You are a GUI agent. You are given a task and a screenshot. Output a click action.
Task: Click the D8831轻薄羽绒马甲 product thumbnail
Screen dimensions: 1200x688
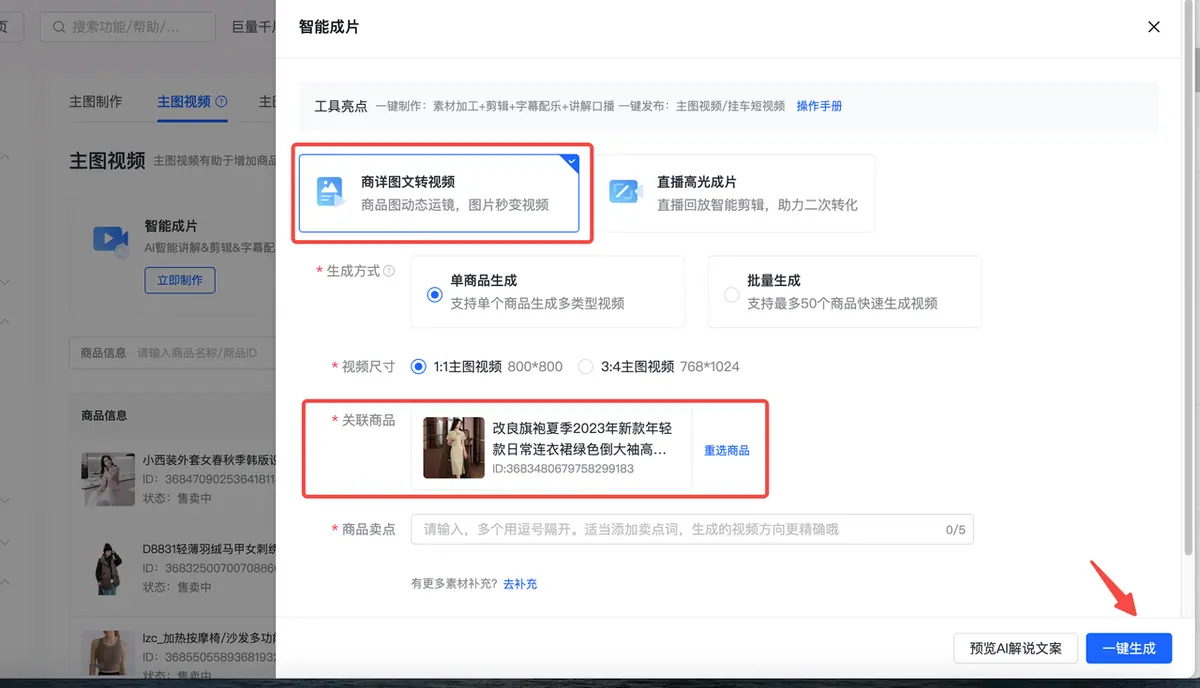tap(106, 570)
